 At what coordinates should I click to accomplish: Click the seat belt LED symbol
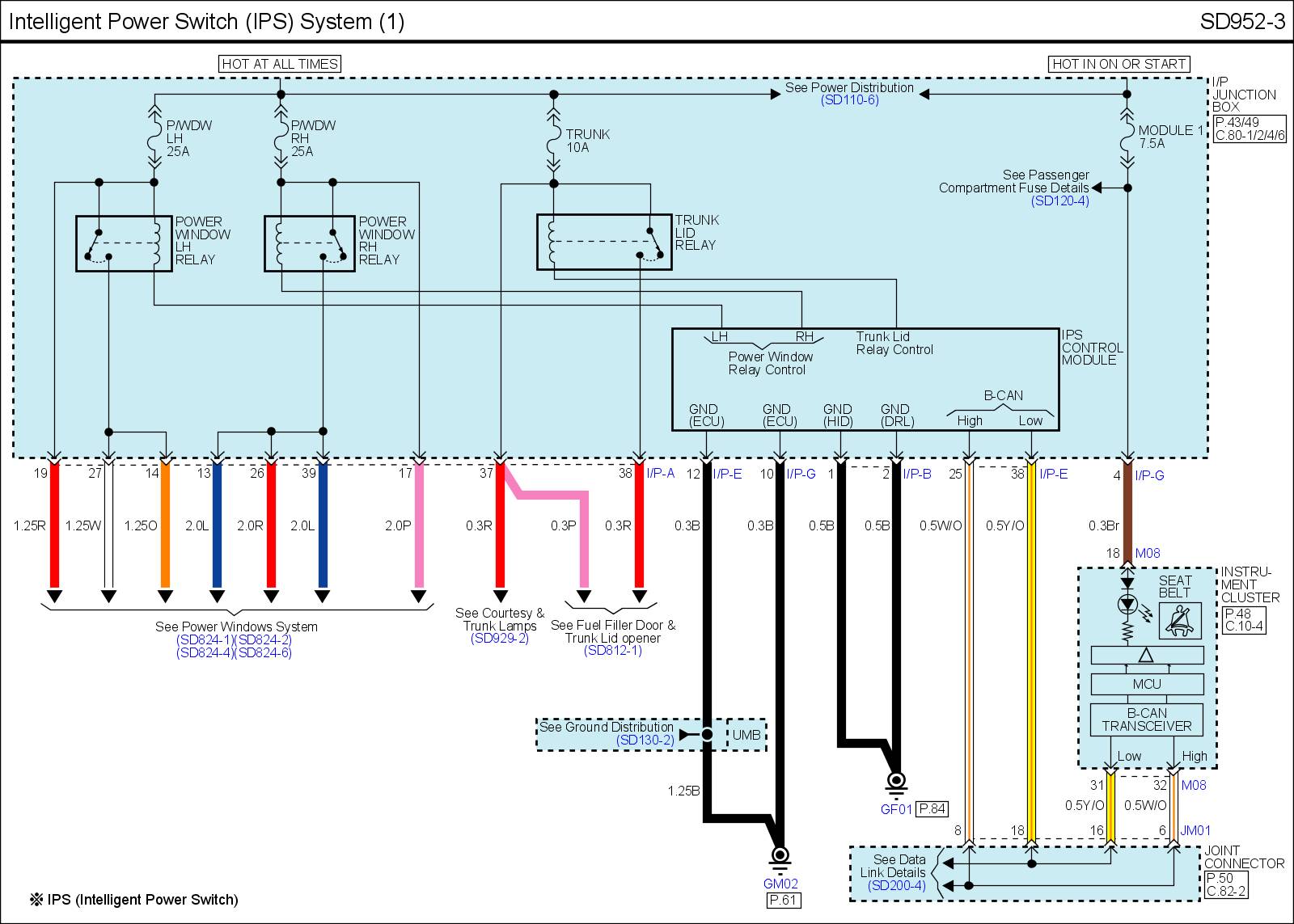pyautogui.click(x=1127, y=604)
